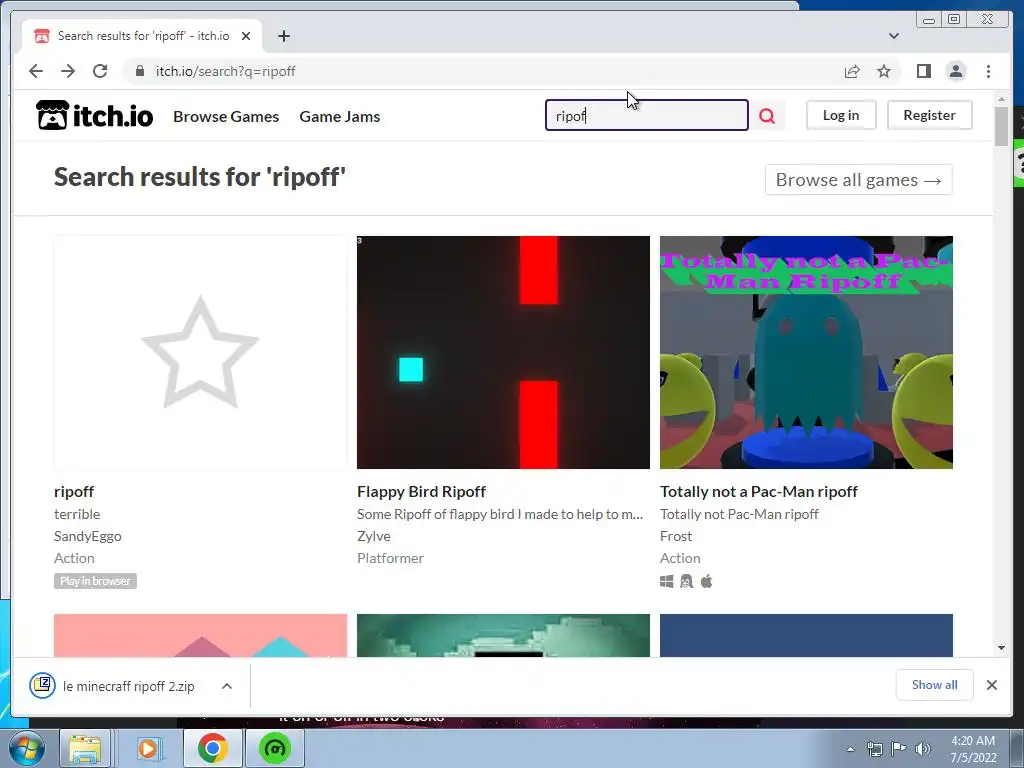This screenshot has width=1024, height=768.
Task: Bookmark this page with the star
Action: point(884,71)
